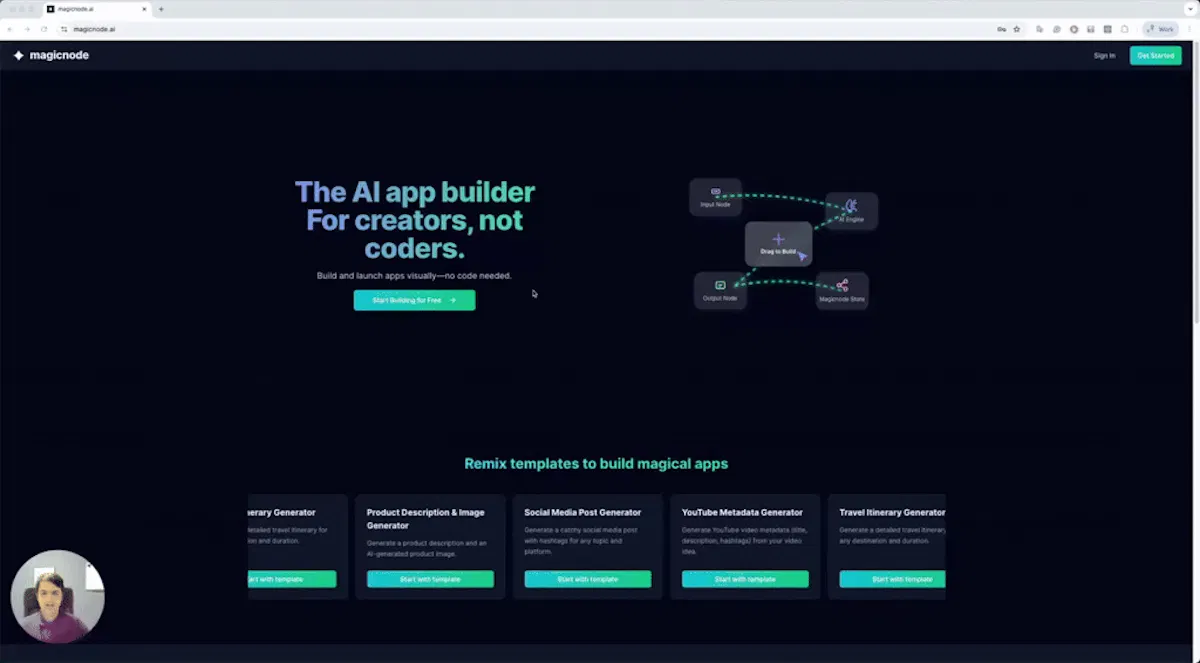Screen dimensions: 1200x663
Task: Click the webcam presenter thumbnail
Action: point(57,597)
